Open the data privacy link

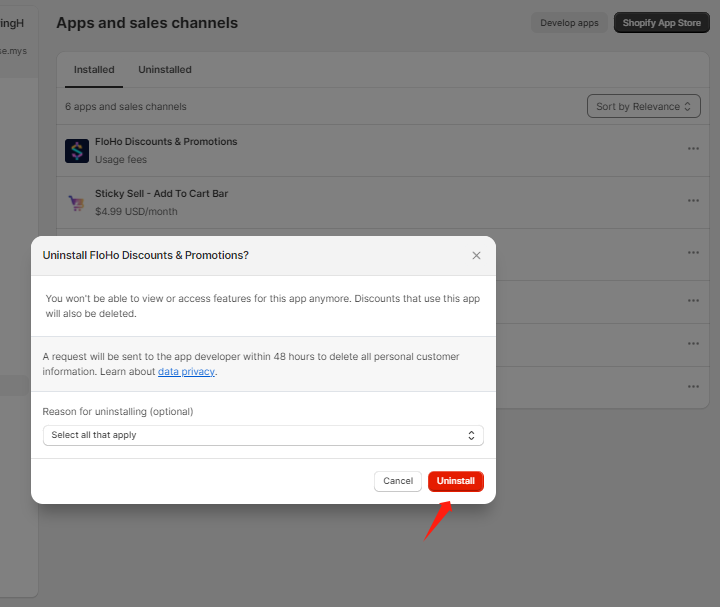point(186,372)
